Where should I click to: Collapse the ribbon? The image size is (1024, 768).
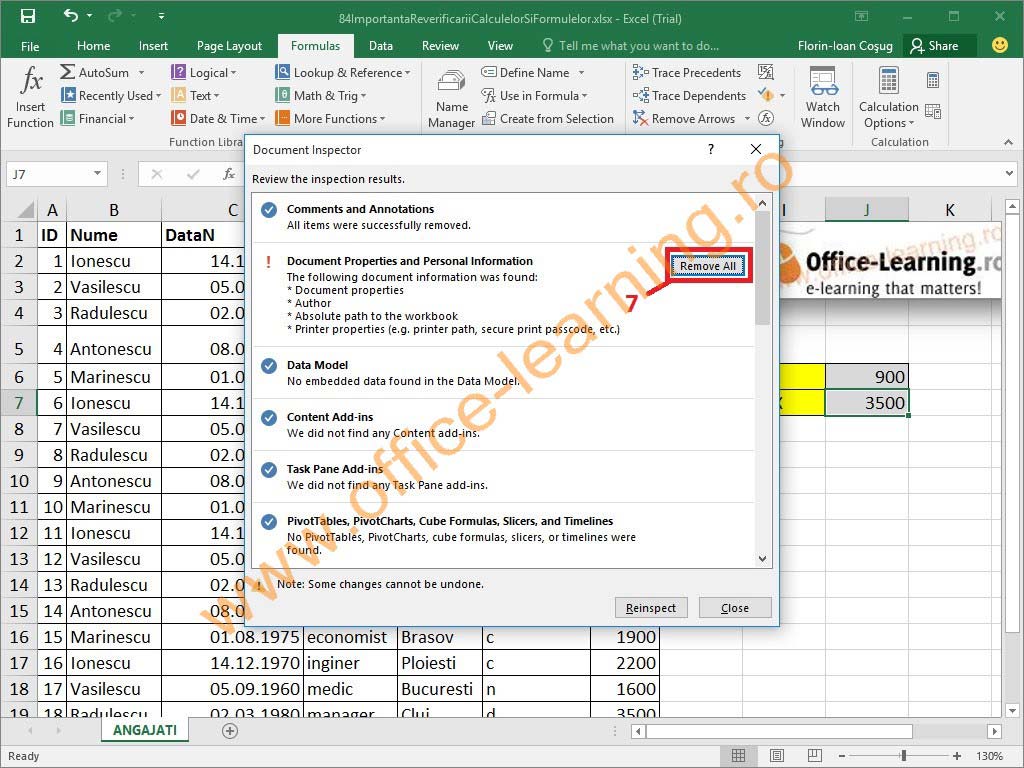[1008, 142]
